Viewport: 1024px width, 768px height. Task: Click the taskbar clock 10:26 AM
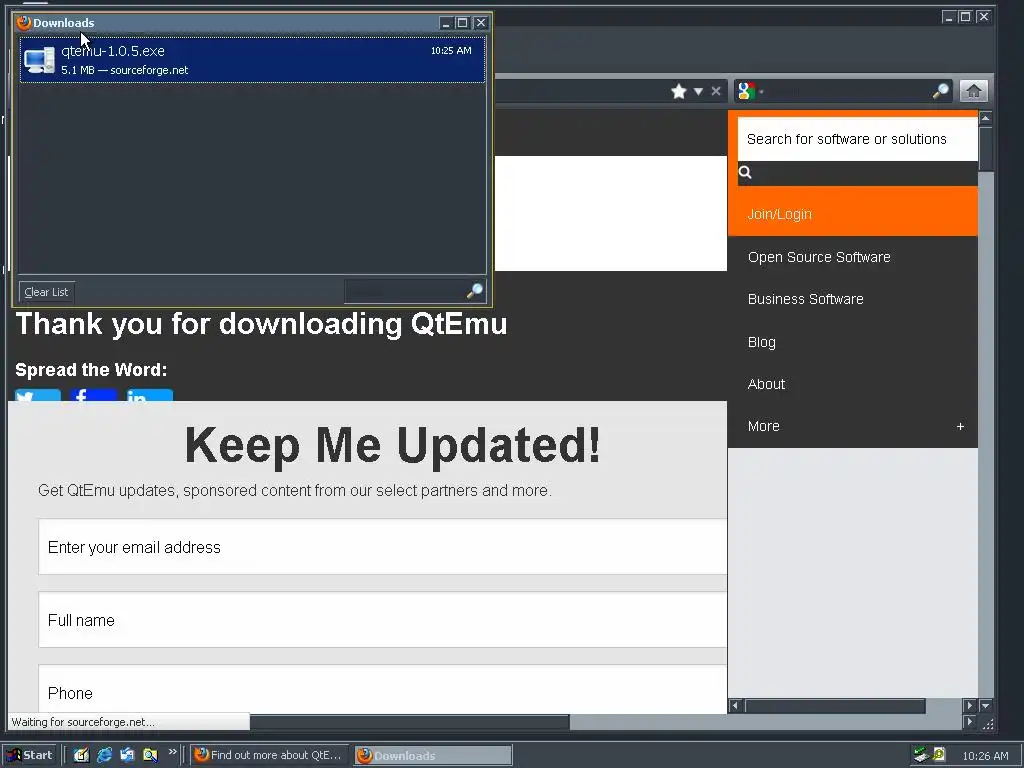coord(985,756)
